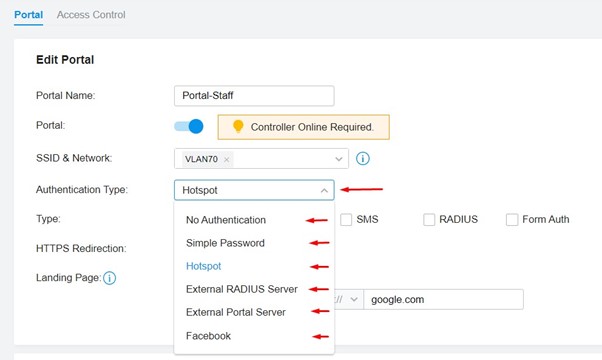Remove the VLAN70 tag with its x icon
The height and width of the screenshot is (360, 602).
click(x=227, y=159)
